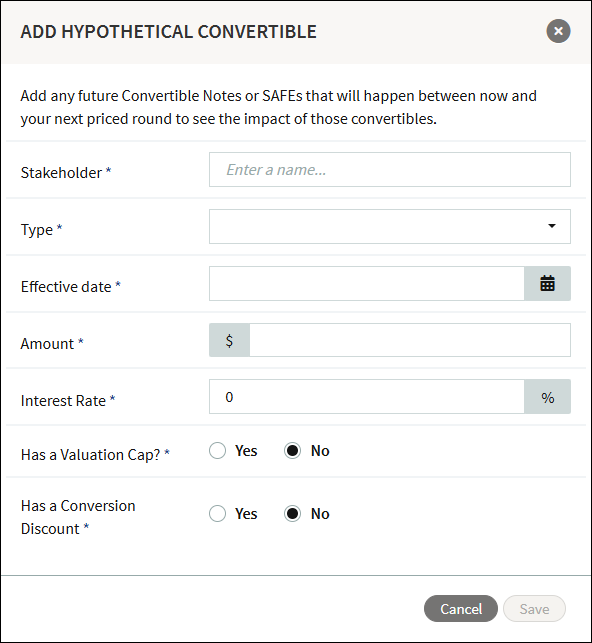Close the Add Hypothetical Convertible dialog
This screenshot has height=643, width=592.
coord(558,31)
